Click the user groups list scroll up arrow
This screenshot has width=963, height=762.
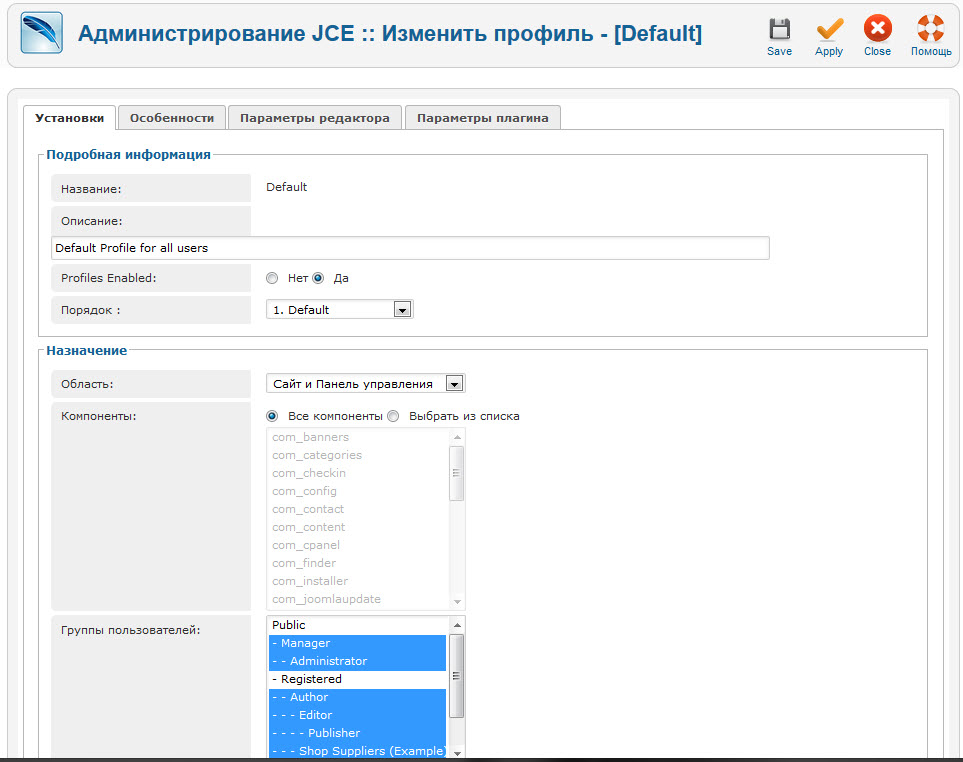pyautogui.click(x=457, y=625)
